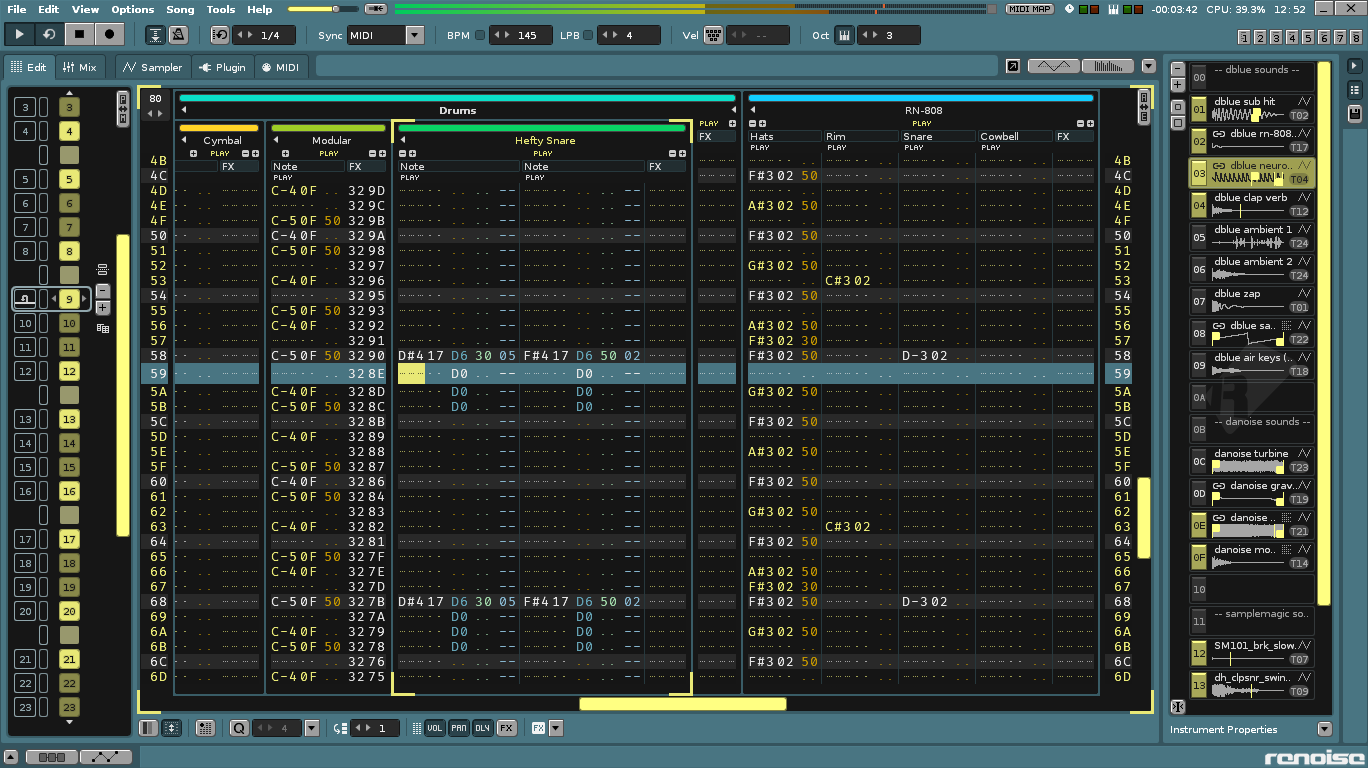
Task: Toggle the metronome icon
Action: tap(178, 35)
